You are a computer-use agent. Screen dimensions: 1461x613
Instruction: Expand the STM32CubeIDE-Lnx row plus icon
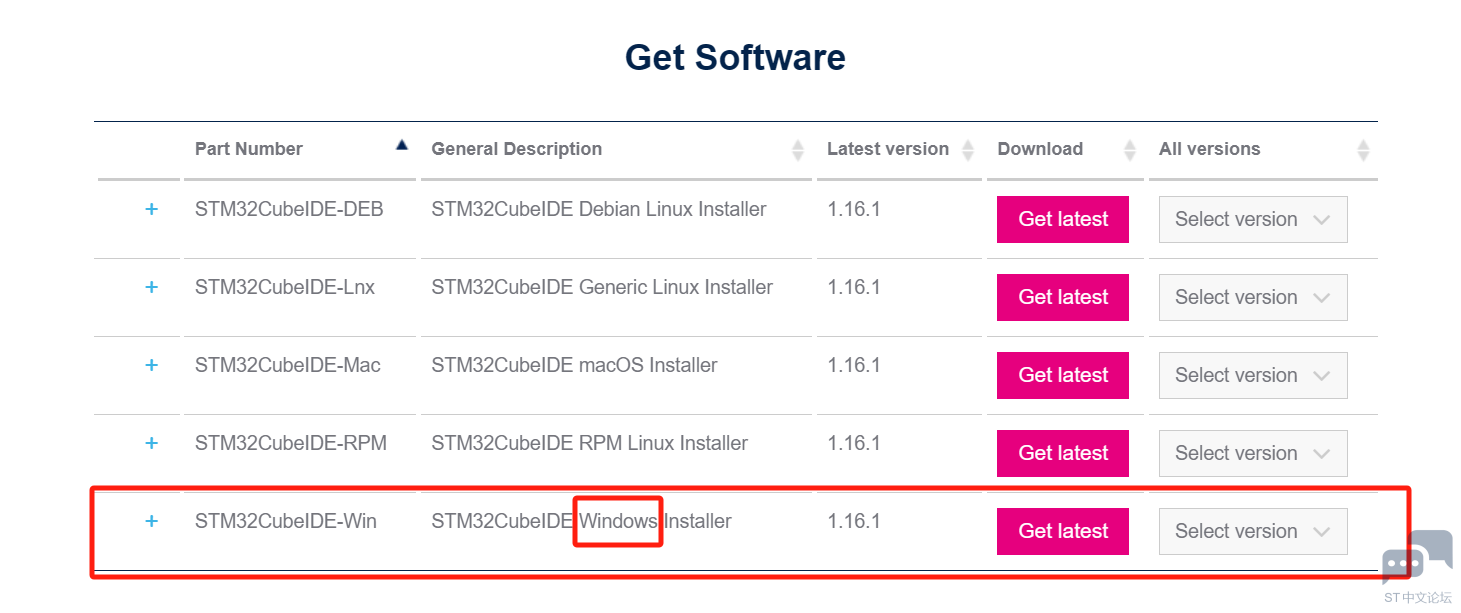pos(151,287)
